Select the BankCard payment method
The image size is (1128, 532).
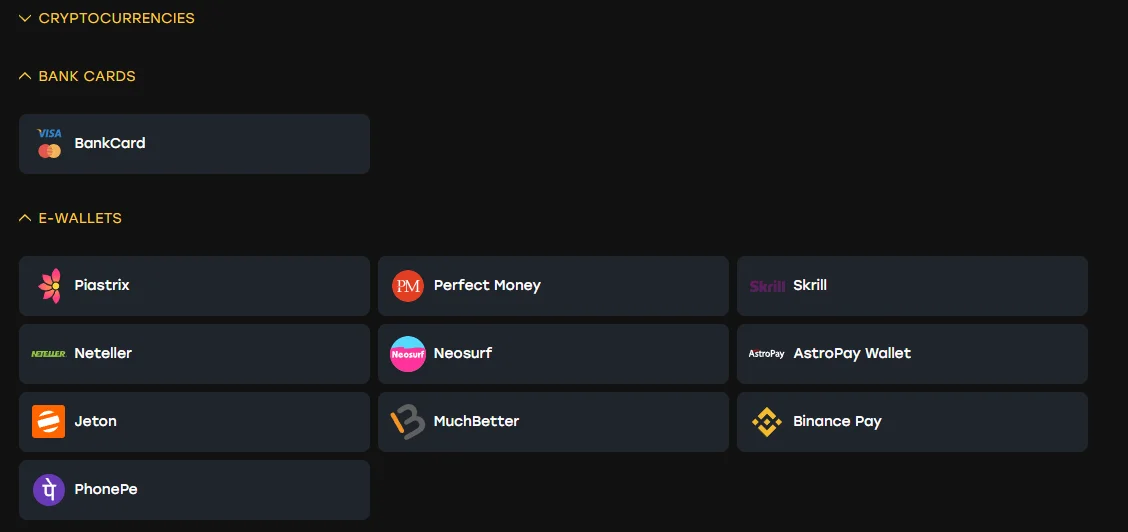[194, 144]
